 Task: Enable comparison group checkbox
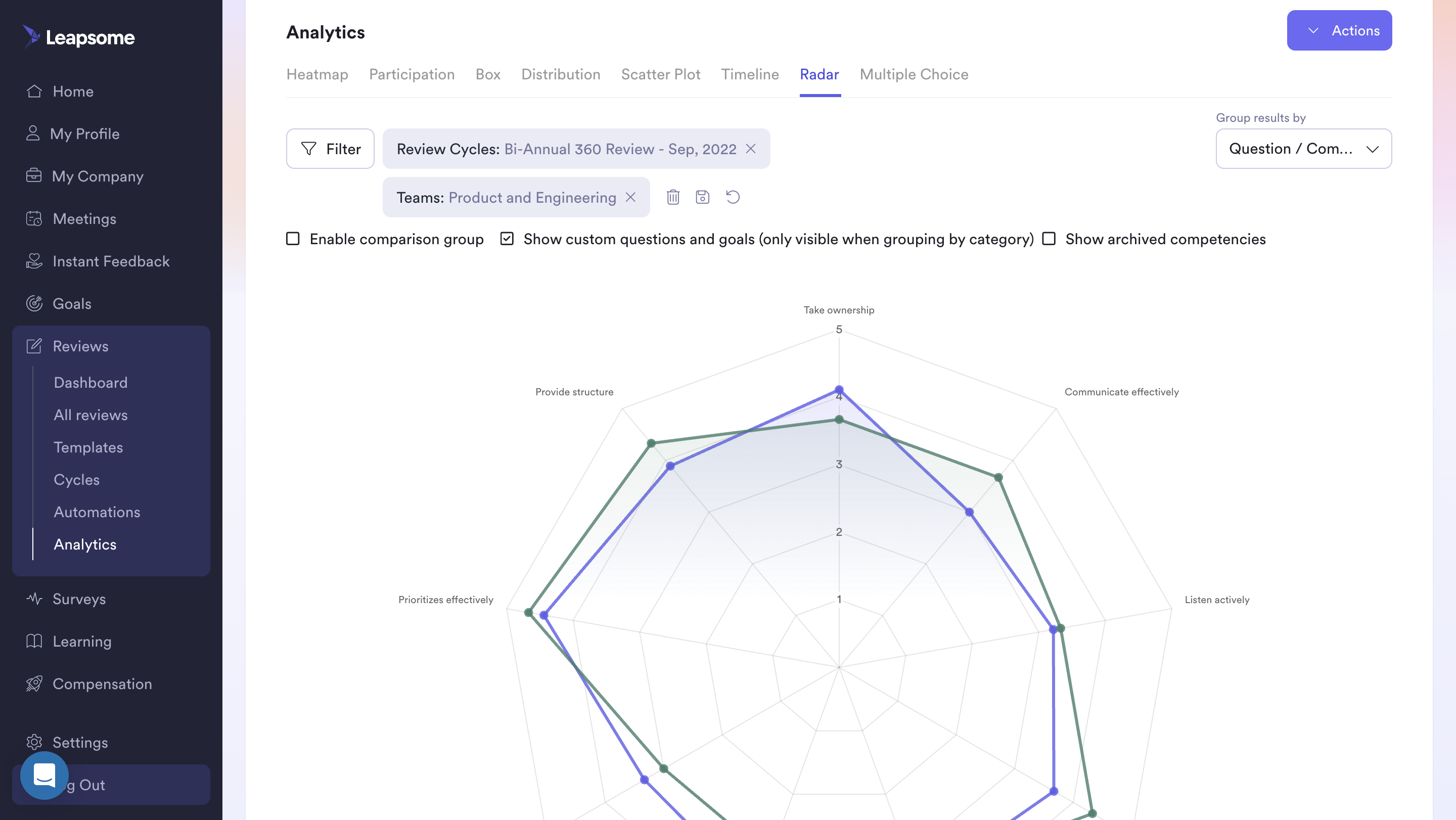293,239
